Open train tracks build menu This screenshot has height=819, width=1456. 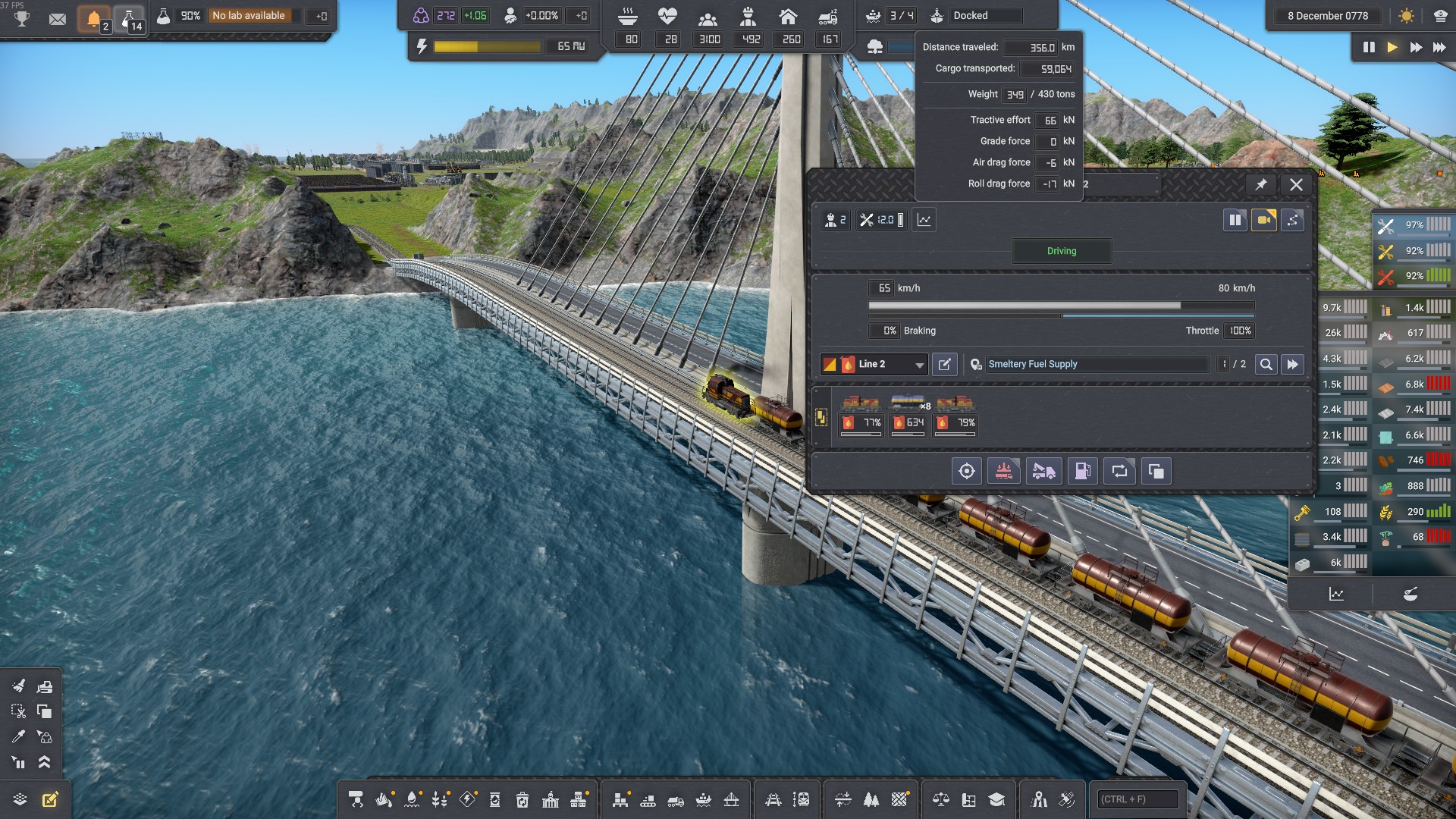pos(773,799)
